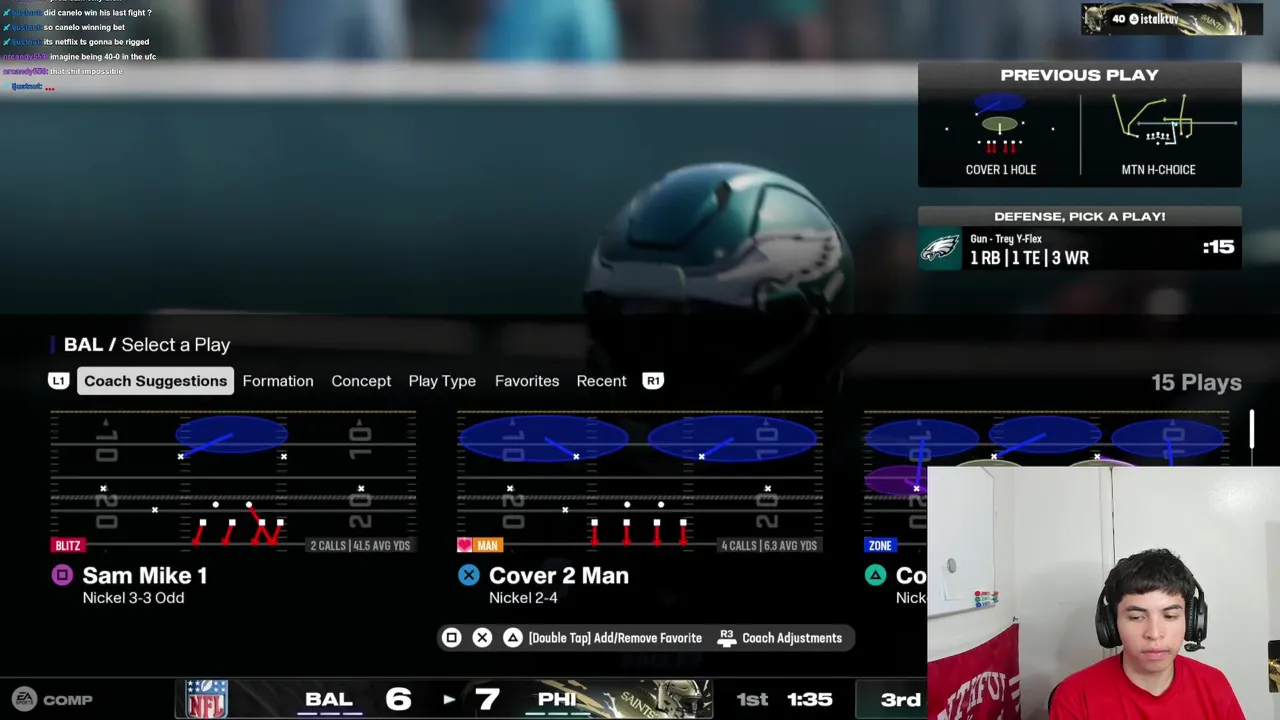The width and height of the screenshot is (1280, 720).
Task: Select the R1 bumper icon
Action: coord(653,381)
